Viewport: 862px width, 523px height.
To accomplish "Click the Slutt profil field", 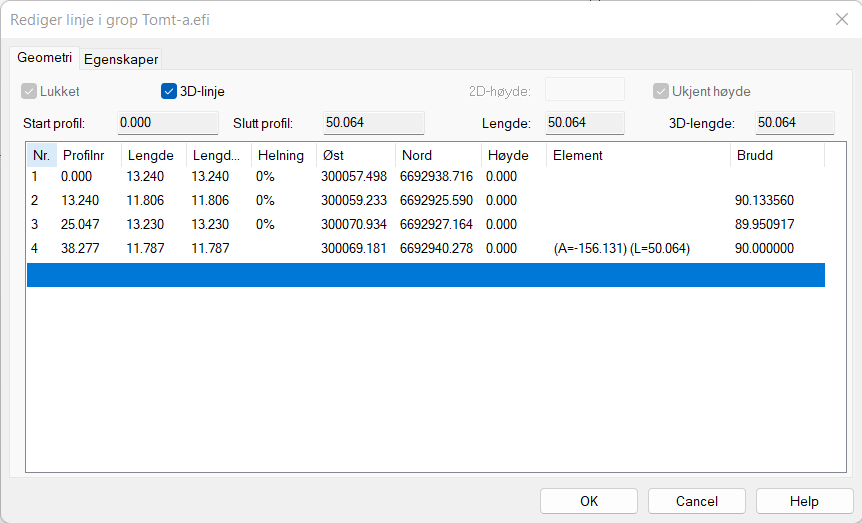I will (x=373, y=123).
